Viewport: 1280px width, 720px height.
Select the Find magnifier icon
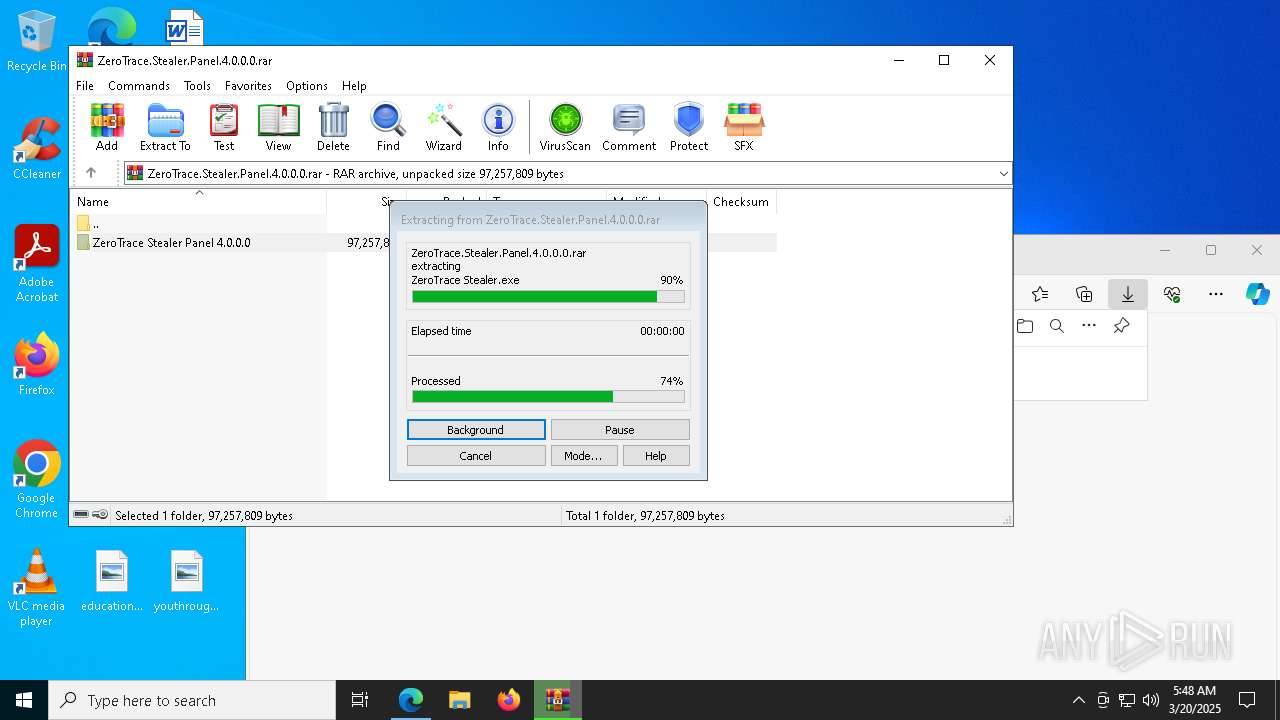(x=388, y=127)
